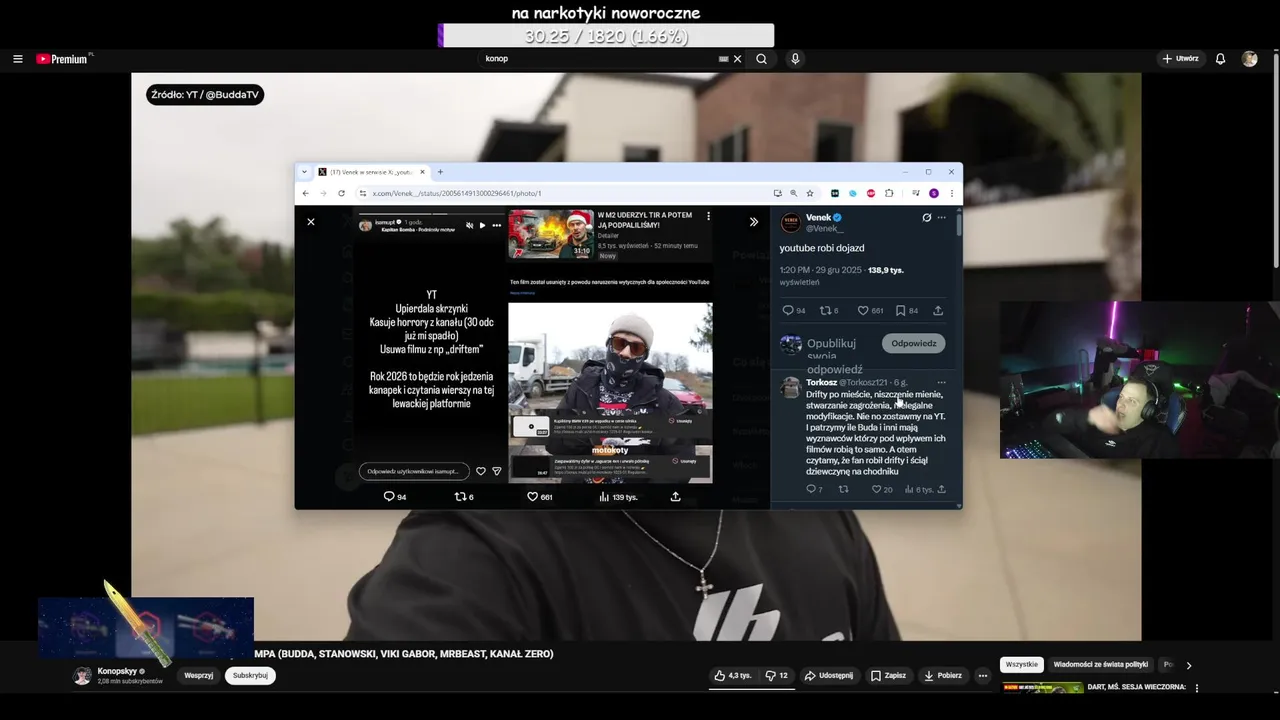Submit search with the magnifier button
Screen dimensions: 1280x720
pos(761,59)
